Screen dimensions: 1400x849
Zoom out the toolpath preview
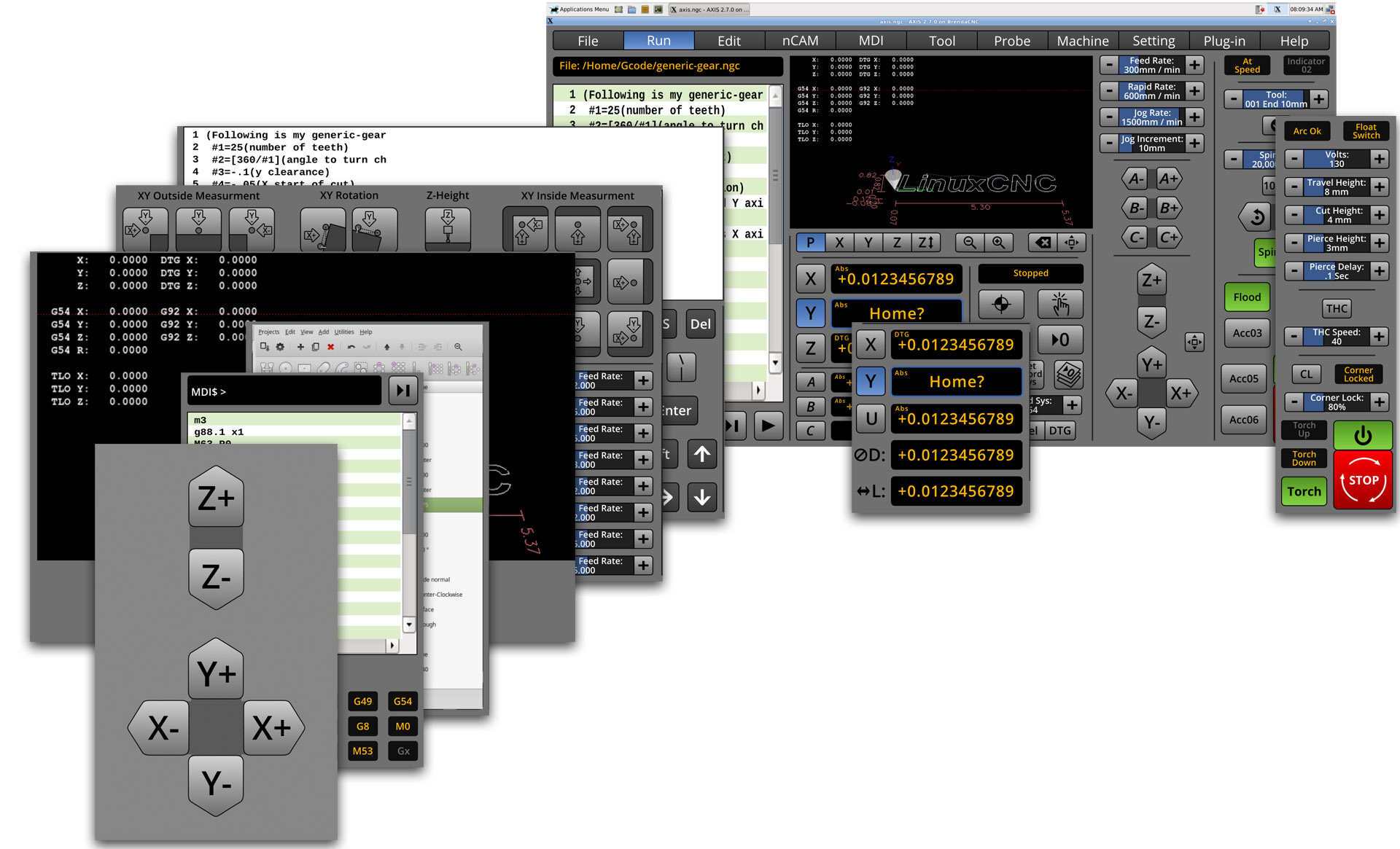(x=969, y=243)
